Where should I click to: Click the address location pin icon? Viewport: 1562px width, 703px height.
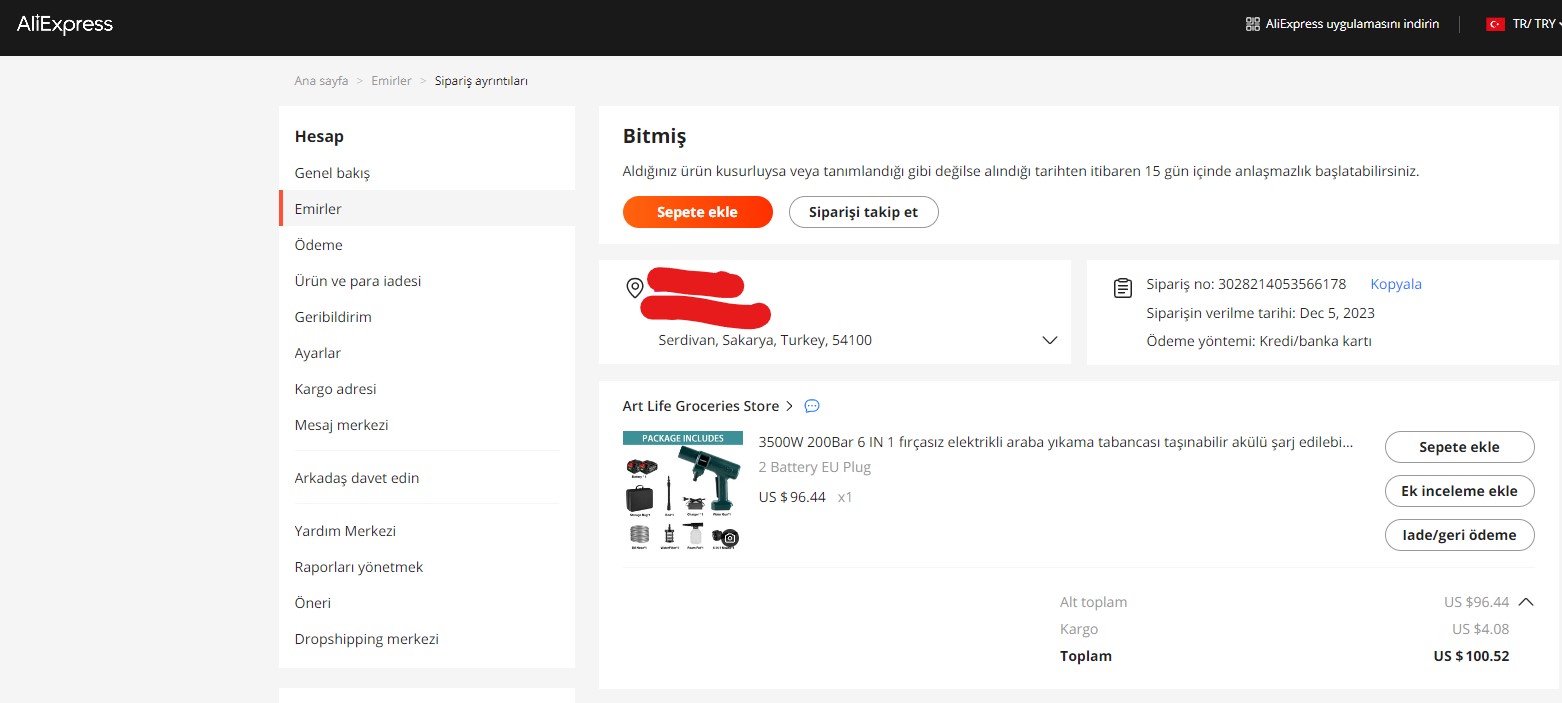(634, 289)
